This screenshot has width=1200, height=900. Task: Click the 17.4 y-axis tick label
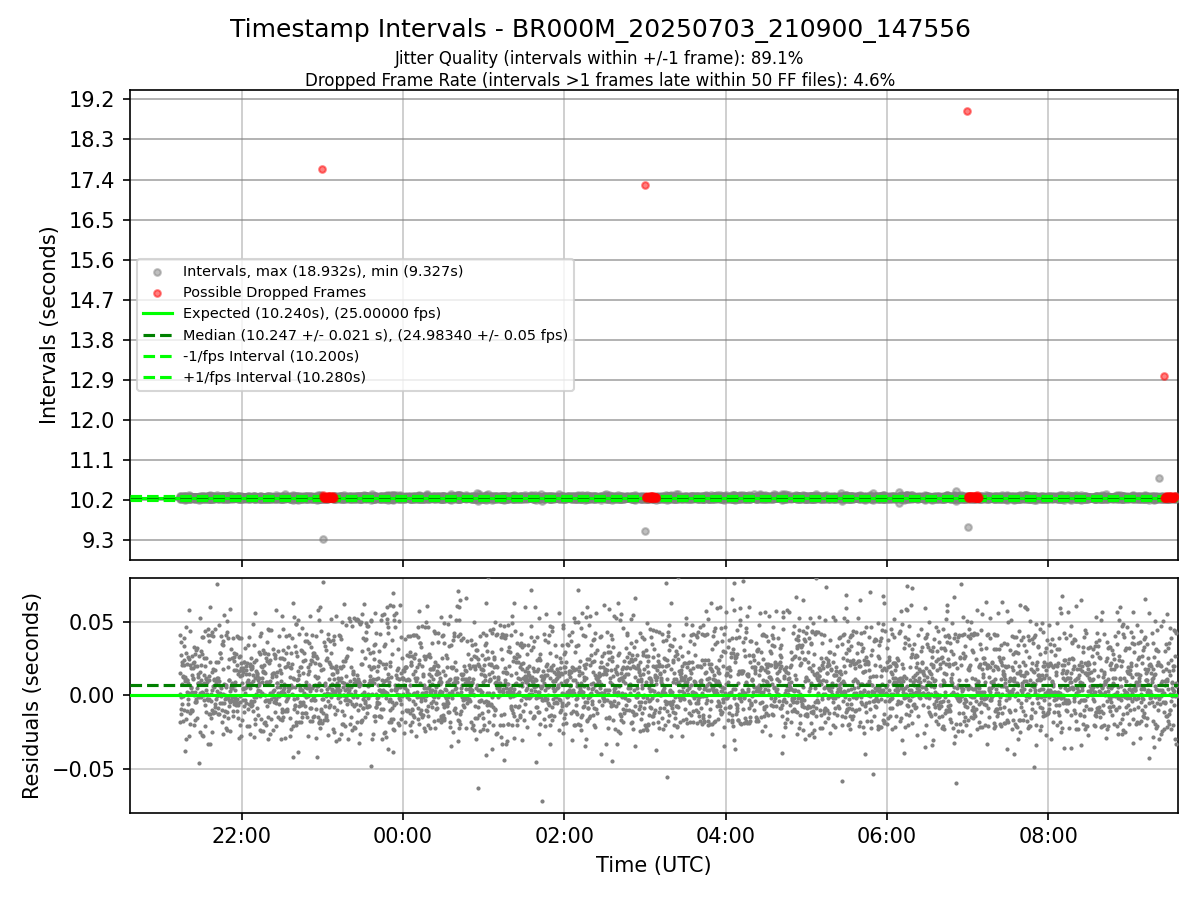tap(95, 180)
